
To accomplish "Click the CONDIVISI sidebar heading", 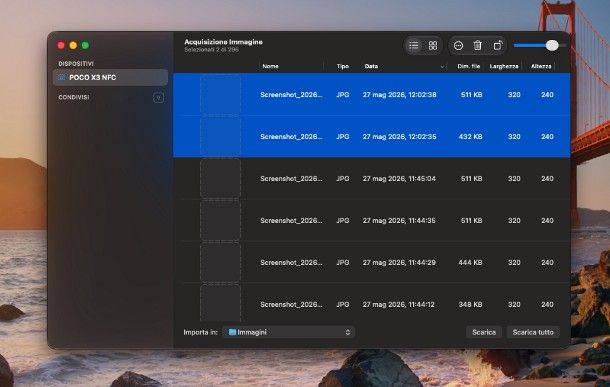I will [x=74, y=97].
